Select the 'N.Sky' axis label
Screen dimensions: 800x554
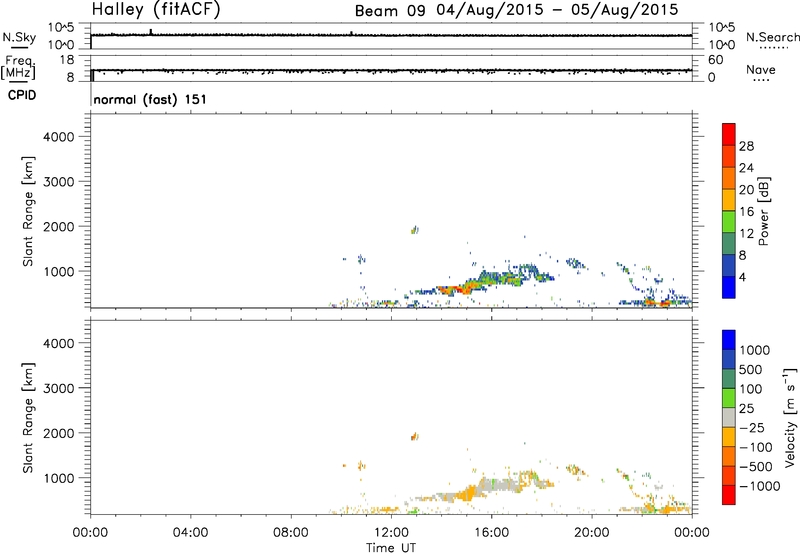pyautogui.click(x=19, y=37)
